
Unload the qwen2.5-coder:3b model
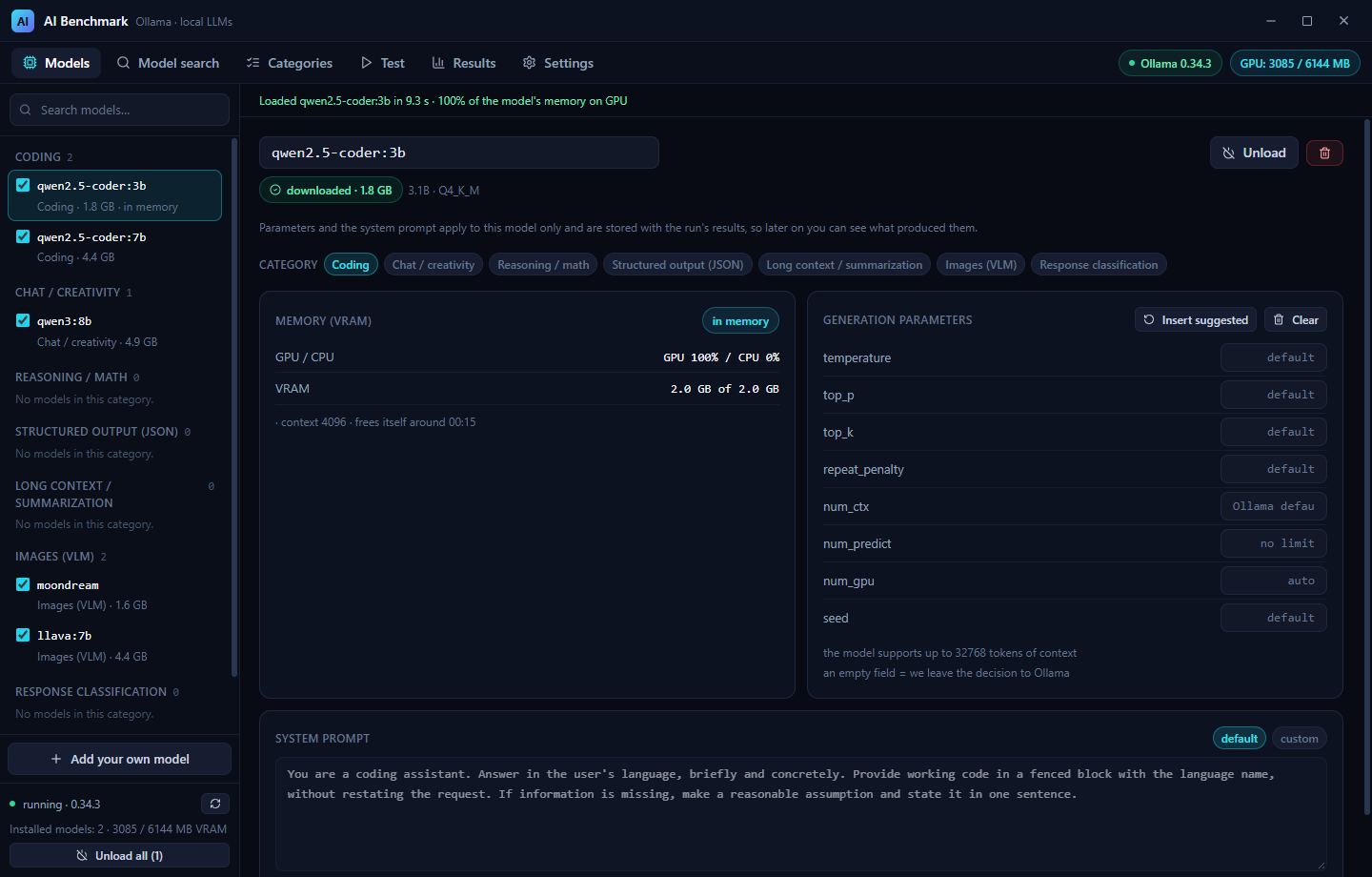coord(1254,153)
